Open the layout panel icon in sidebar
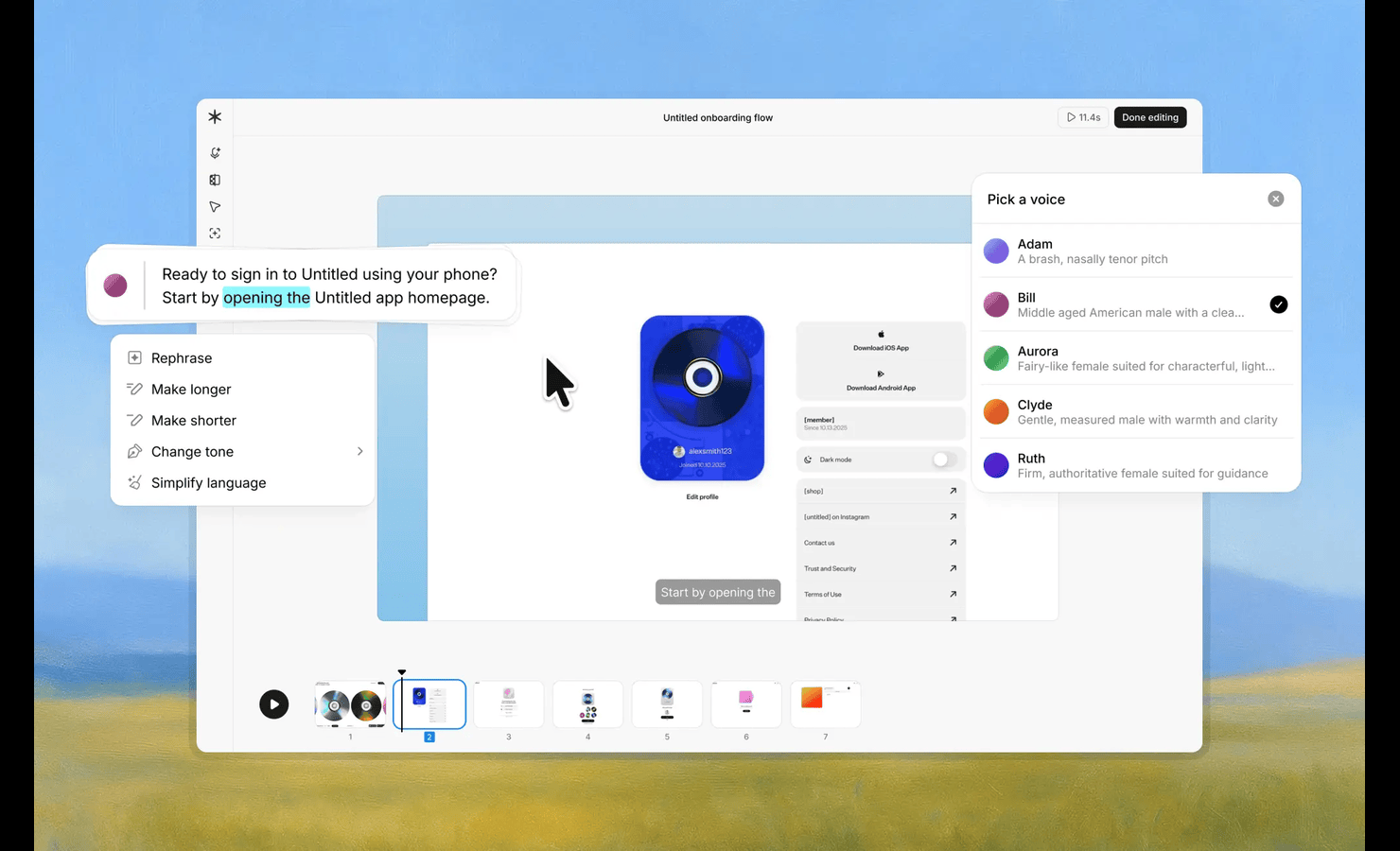 [215, 180]
